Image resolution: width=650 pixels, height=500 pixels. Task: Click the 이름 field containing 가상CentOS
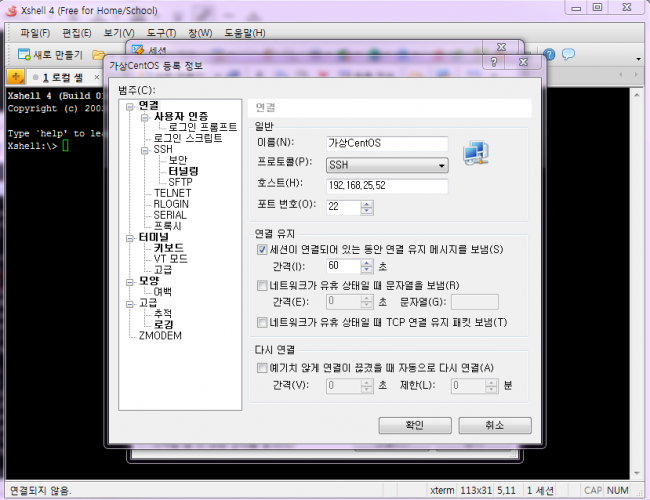tap(387, 143)
